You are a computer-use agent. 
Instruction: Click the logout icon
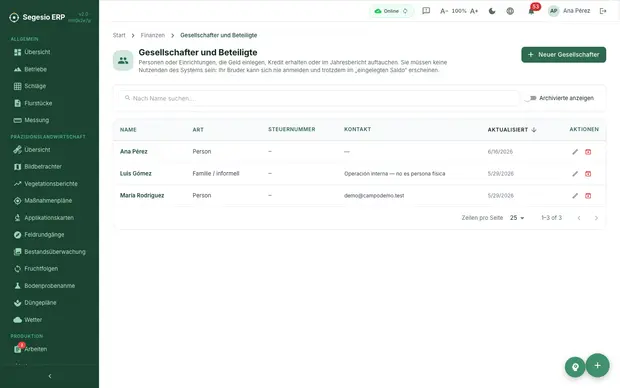tap(603, 11)
